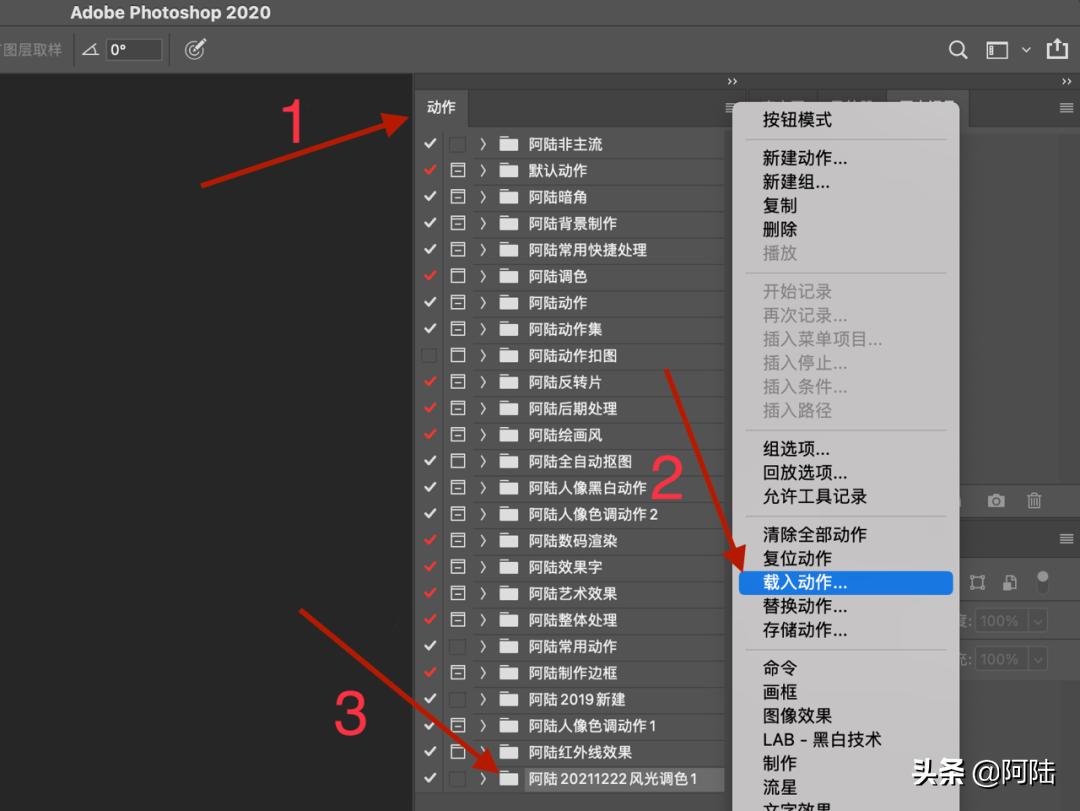Click the share/export icon top right

pyautogui.click(x=1058, y=49)
